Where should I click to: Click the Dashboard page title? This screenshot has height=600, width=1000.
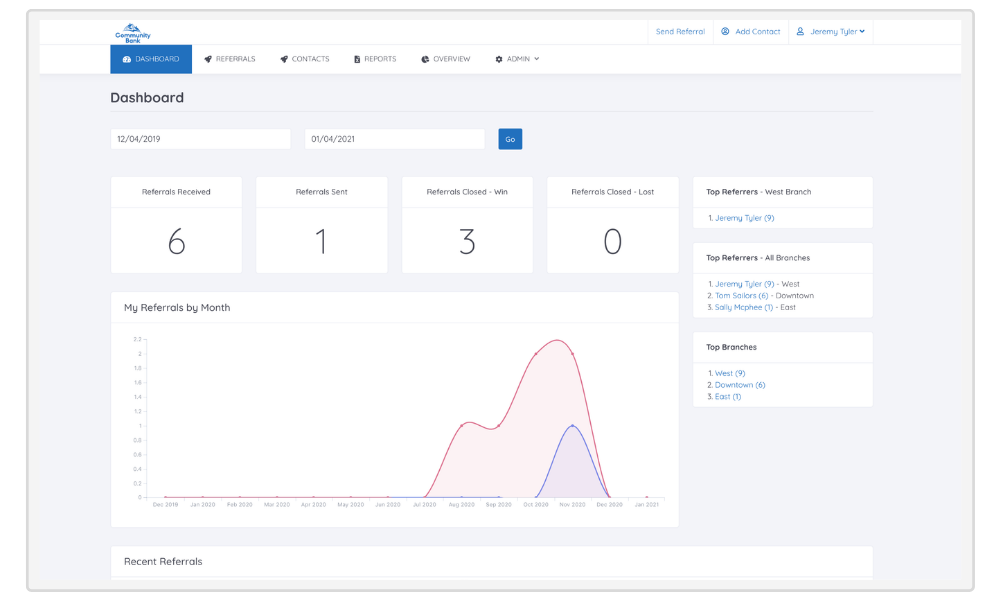coord(147,98)
